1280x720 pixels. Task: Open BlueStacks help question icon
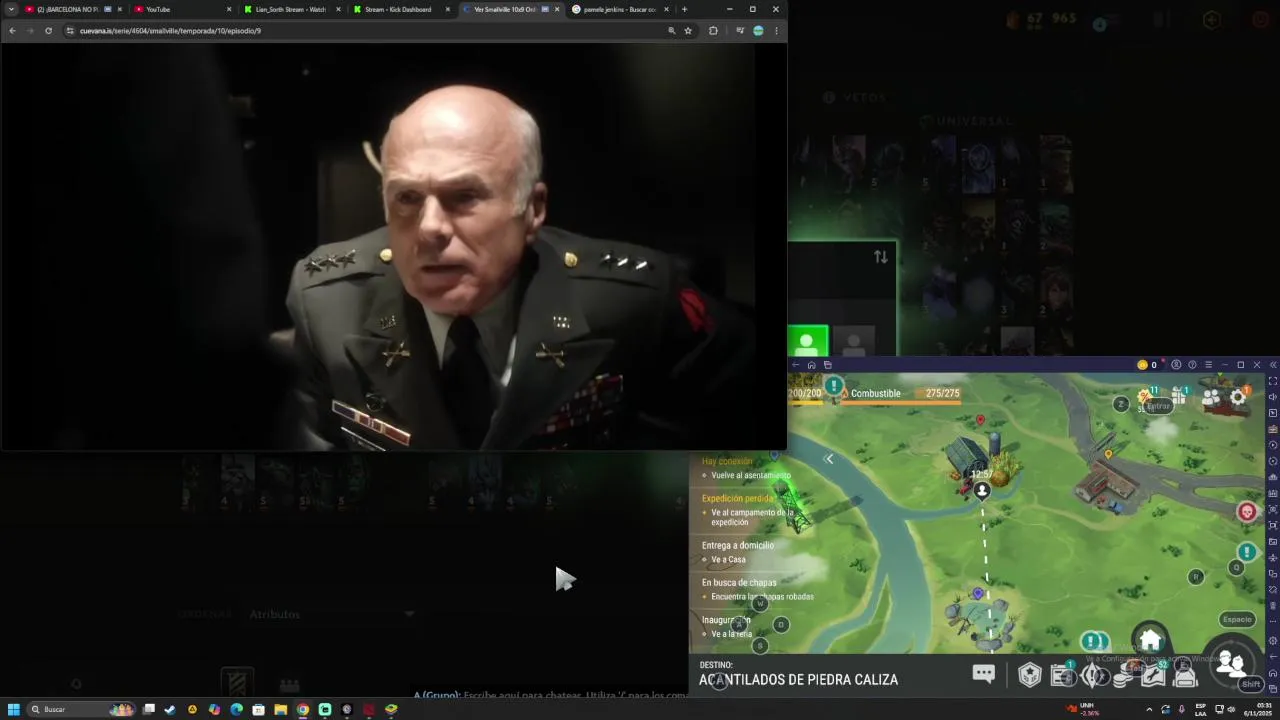click(1192, 365)
